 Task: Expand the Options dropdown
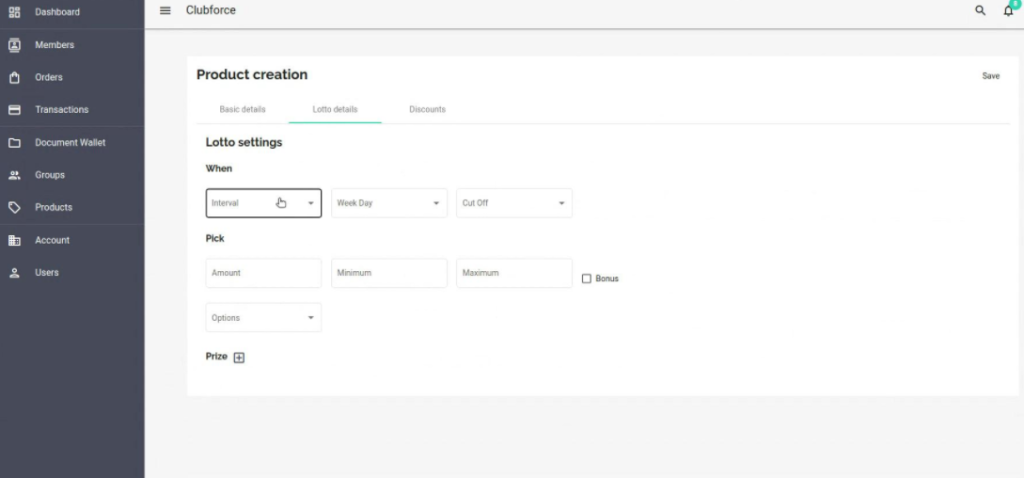tap(263, 318)
